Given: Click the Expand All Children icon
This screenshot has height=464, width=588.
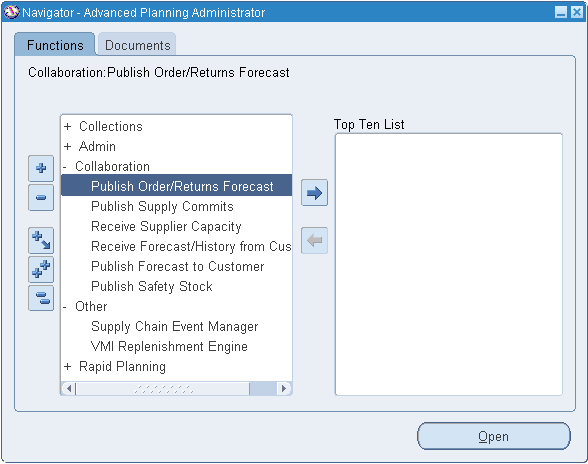Looking at the screenshot, I should pos(41,240).
